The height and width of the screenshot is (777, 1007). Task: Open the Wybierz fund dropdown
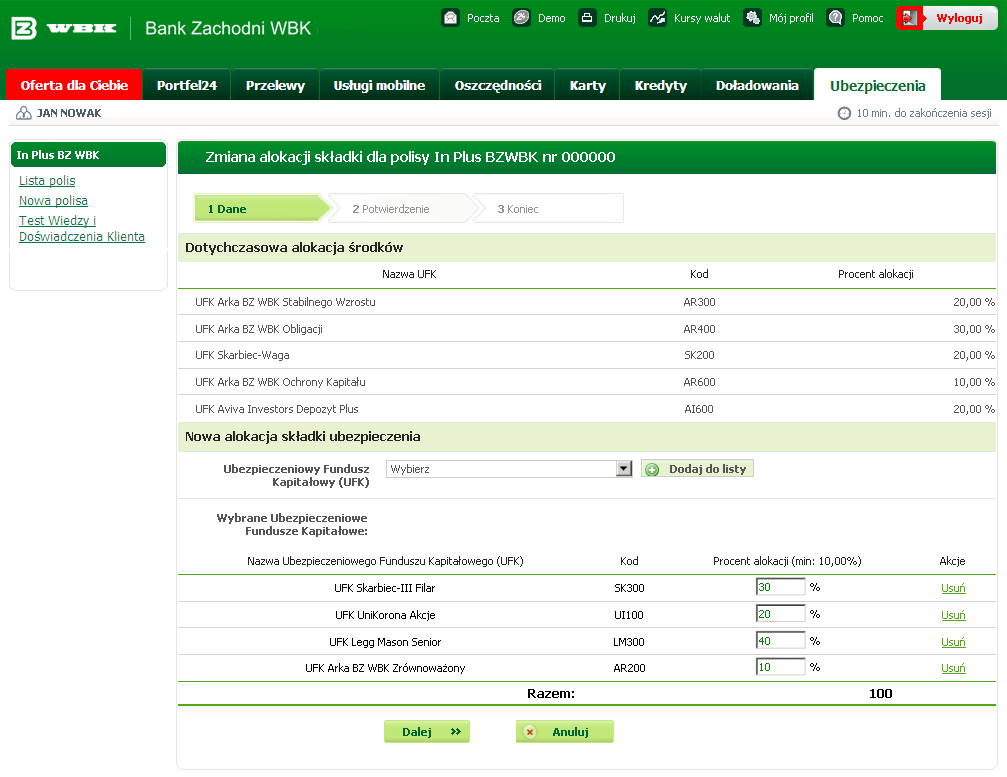pos(509,469)
